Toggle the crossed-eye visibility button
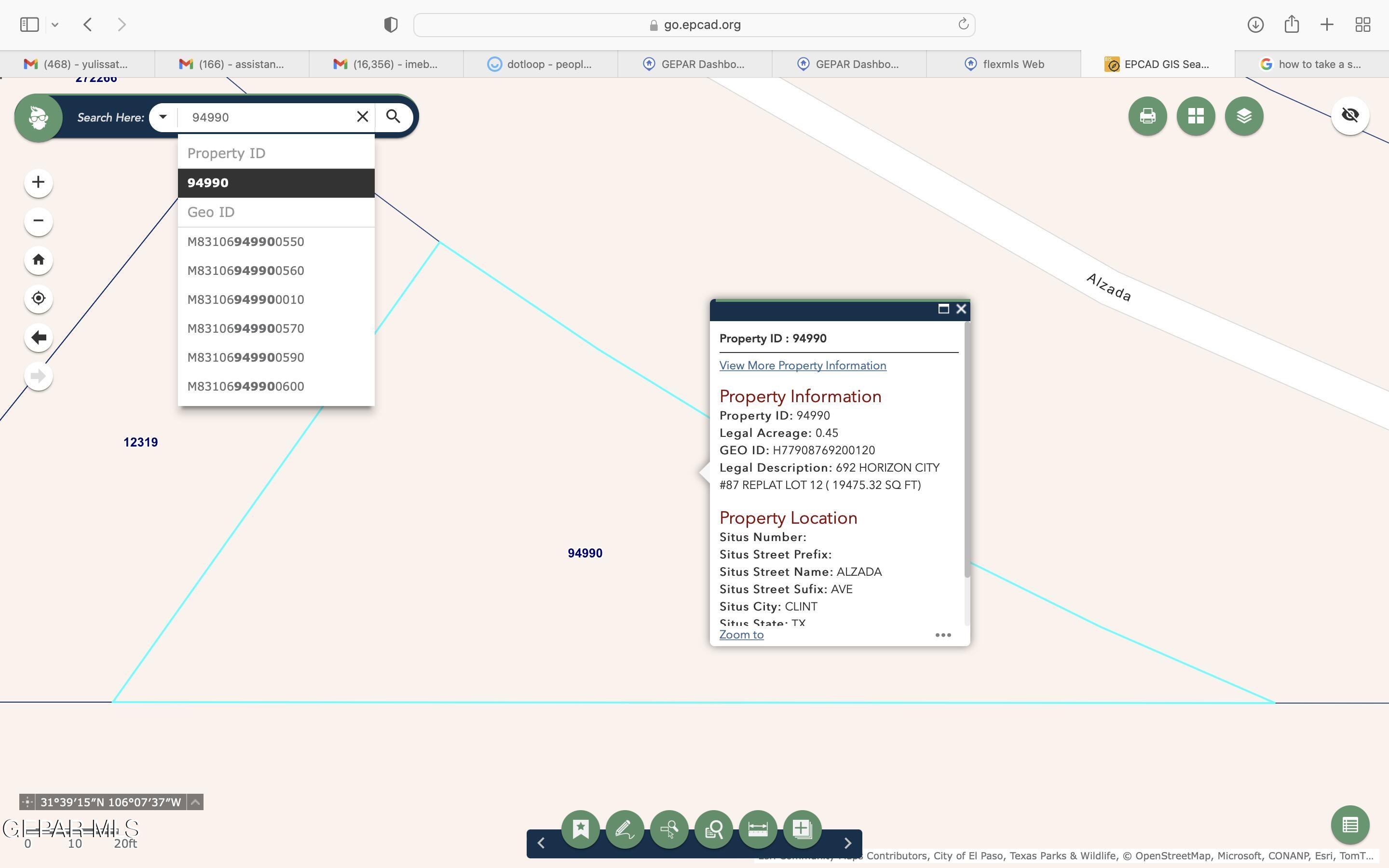 click(x=1349, y=115)
